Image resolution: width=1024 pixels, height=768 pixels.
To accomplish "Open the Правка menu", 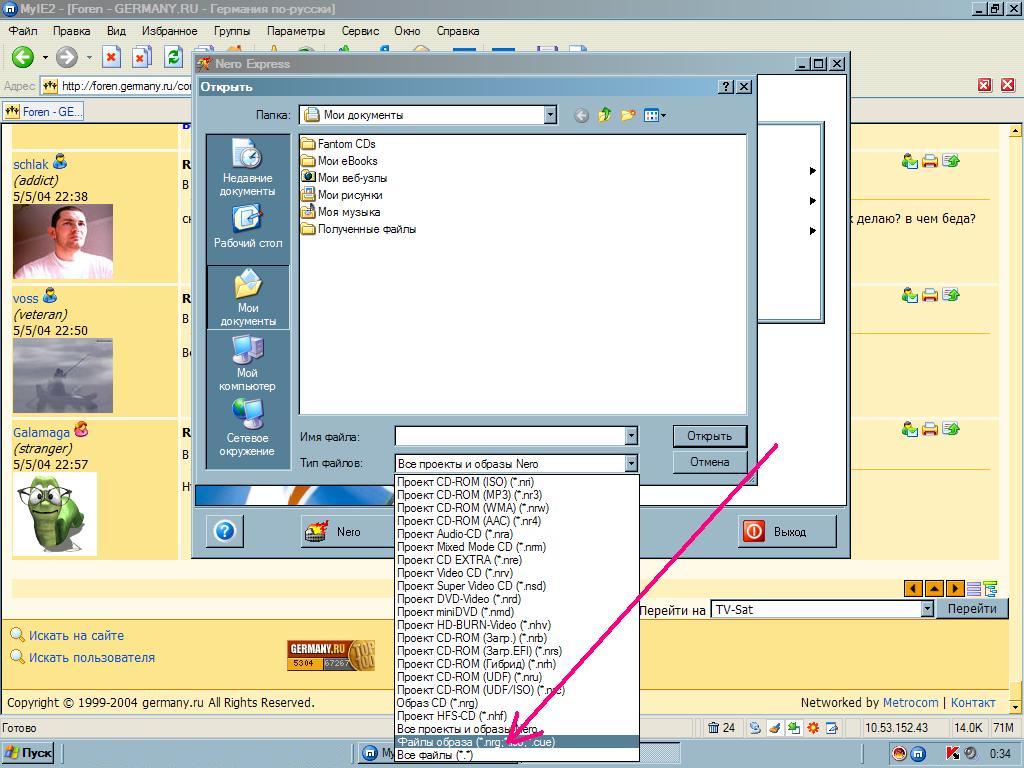I will tap(71, 31).
